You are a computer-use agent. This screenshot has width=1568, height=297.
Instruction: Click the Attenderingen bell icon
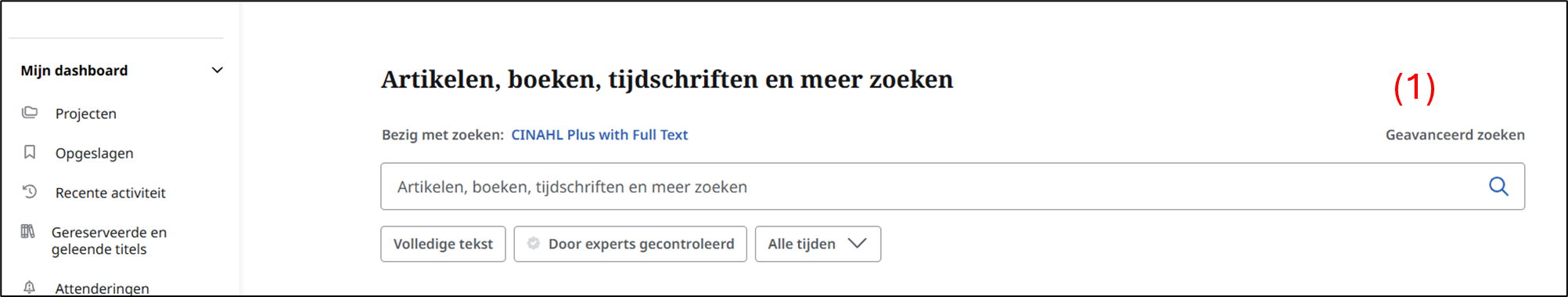tap(30, 288)
